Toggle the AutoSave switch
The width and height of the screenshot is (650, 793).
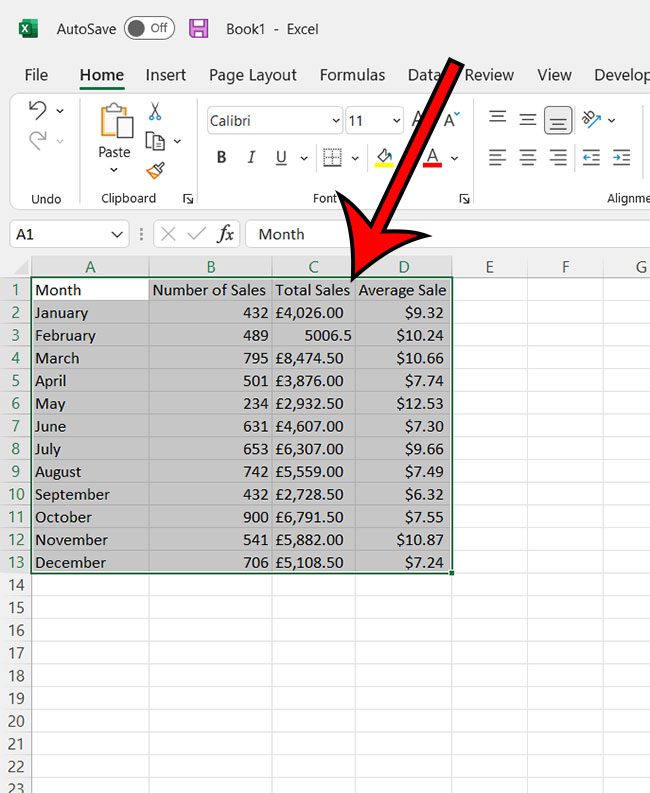(x=149, y=29)
